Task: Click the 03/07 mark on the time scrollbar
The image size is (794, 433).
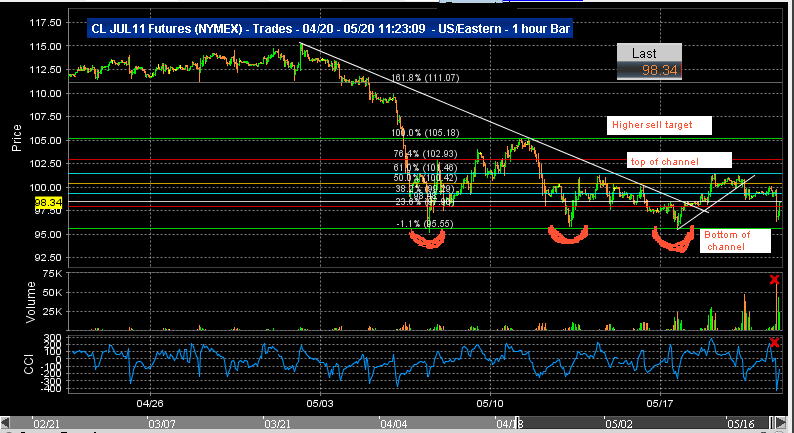Action: point(161,423)
